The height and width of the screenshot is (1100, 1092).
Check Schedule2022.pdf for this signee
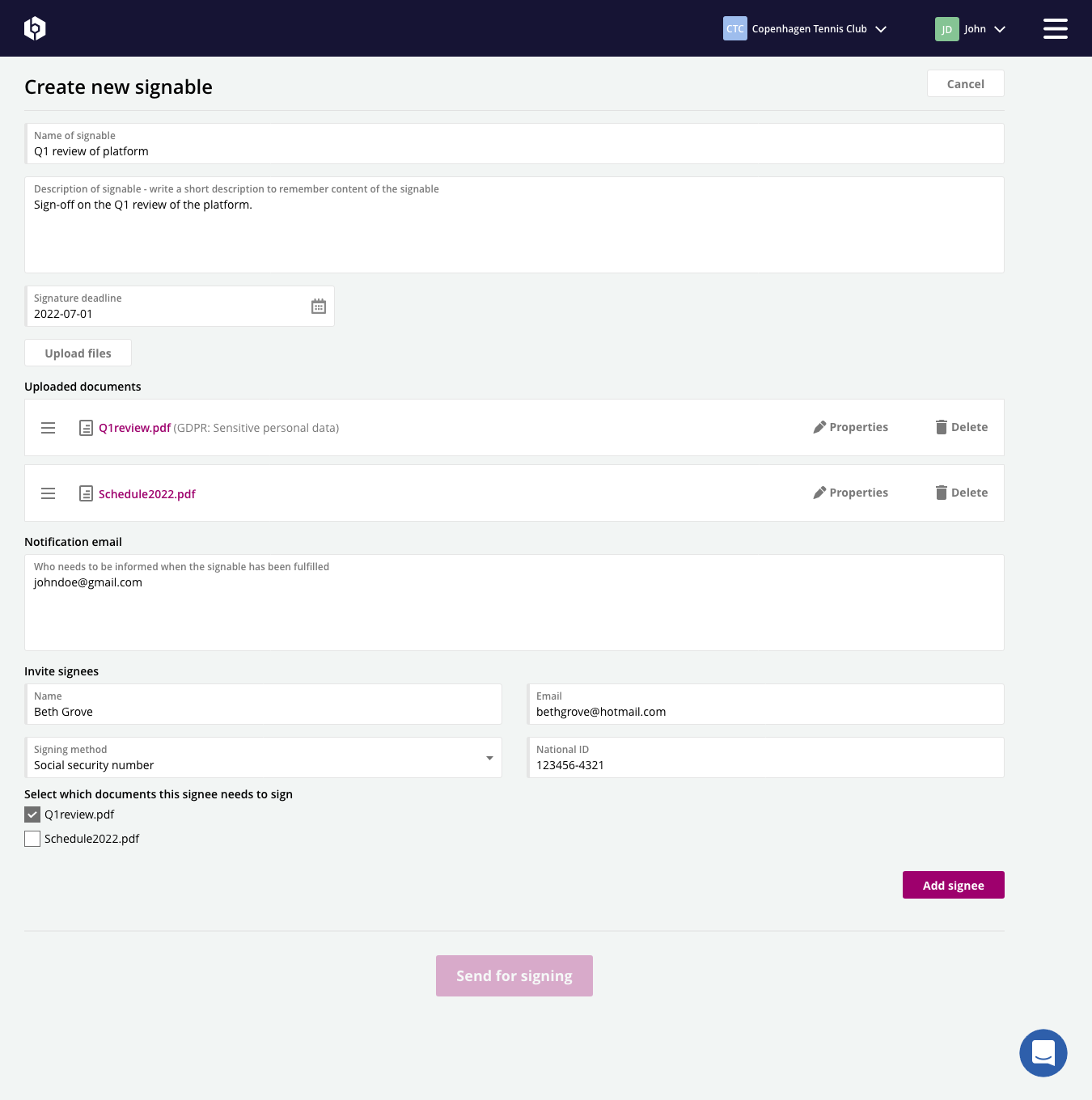[32, 839]
